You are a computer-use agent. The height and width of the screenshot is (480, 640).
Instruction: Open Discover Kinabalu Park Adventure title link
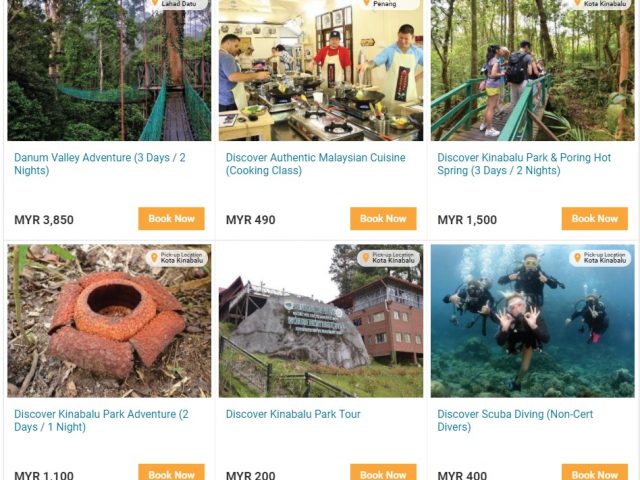pyautogui.click(x=101, y=420)
